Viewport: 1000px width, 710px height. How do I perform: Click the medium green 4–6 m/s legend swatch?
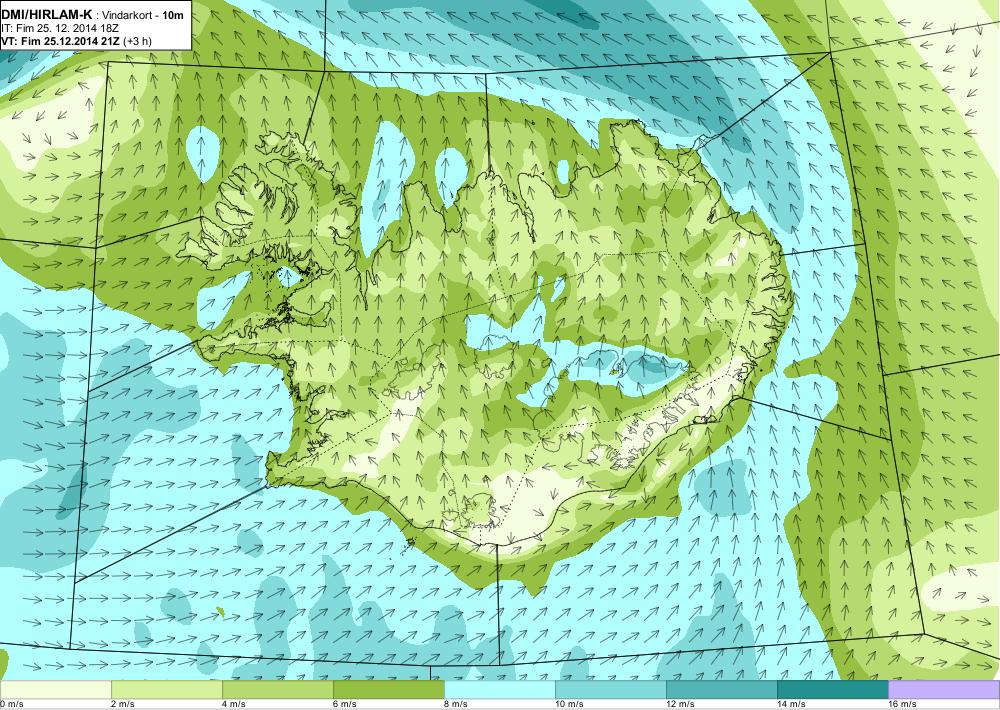[x=277, y=690]
